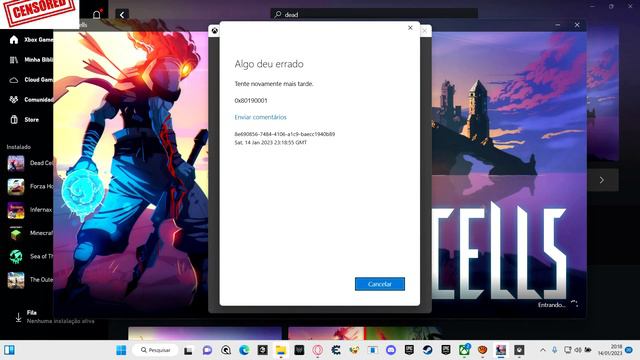
Task: Click the microphone tray icon
Action: coord(554,350)
